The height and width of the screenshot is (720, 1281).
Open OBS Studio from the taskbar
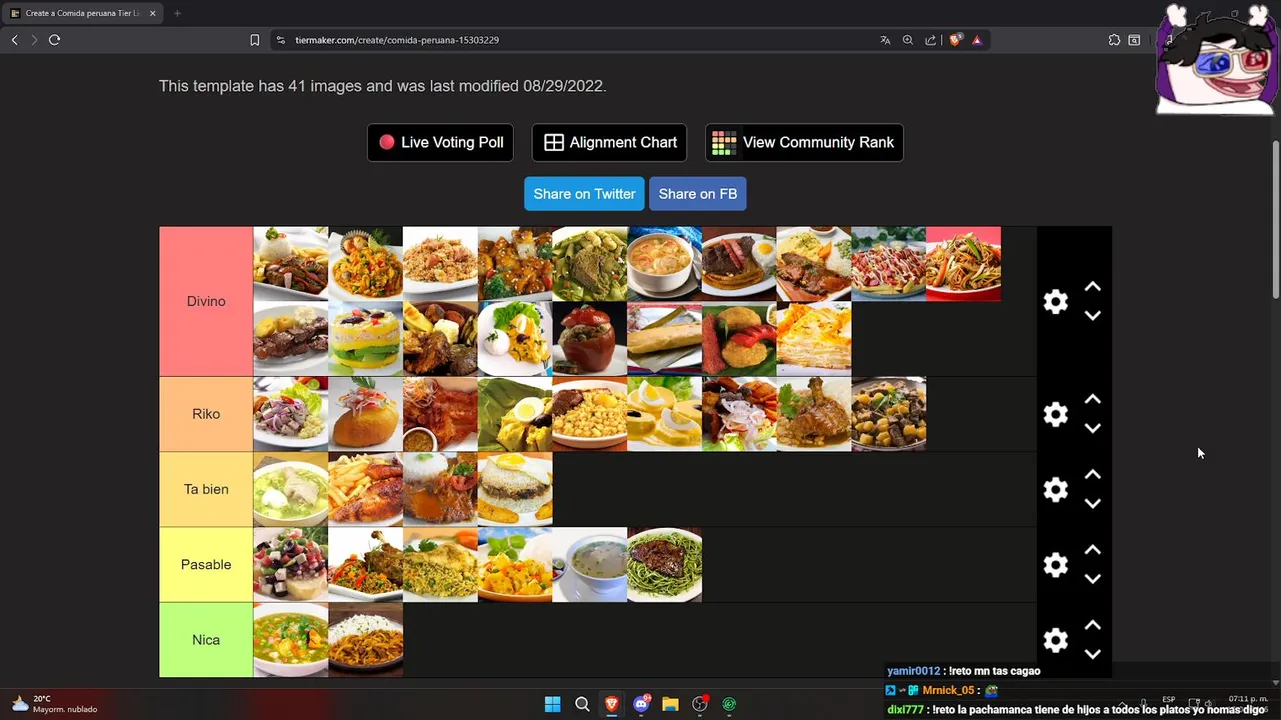click(x=700, y=704)
